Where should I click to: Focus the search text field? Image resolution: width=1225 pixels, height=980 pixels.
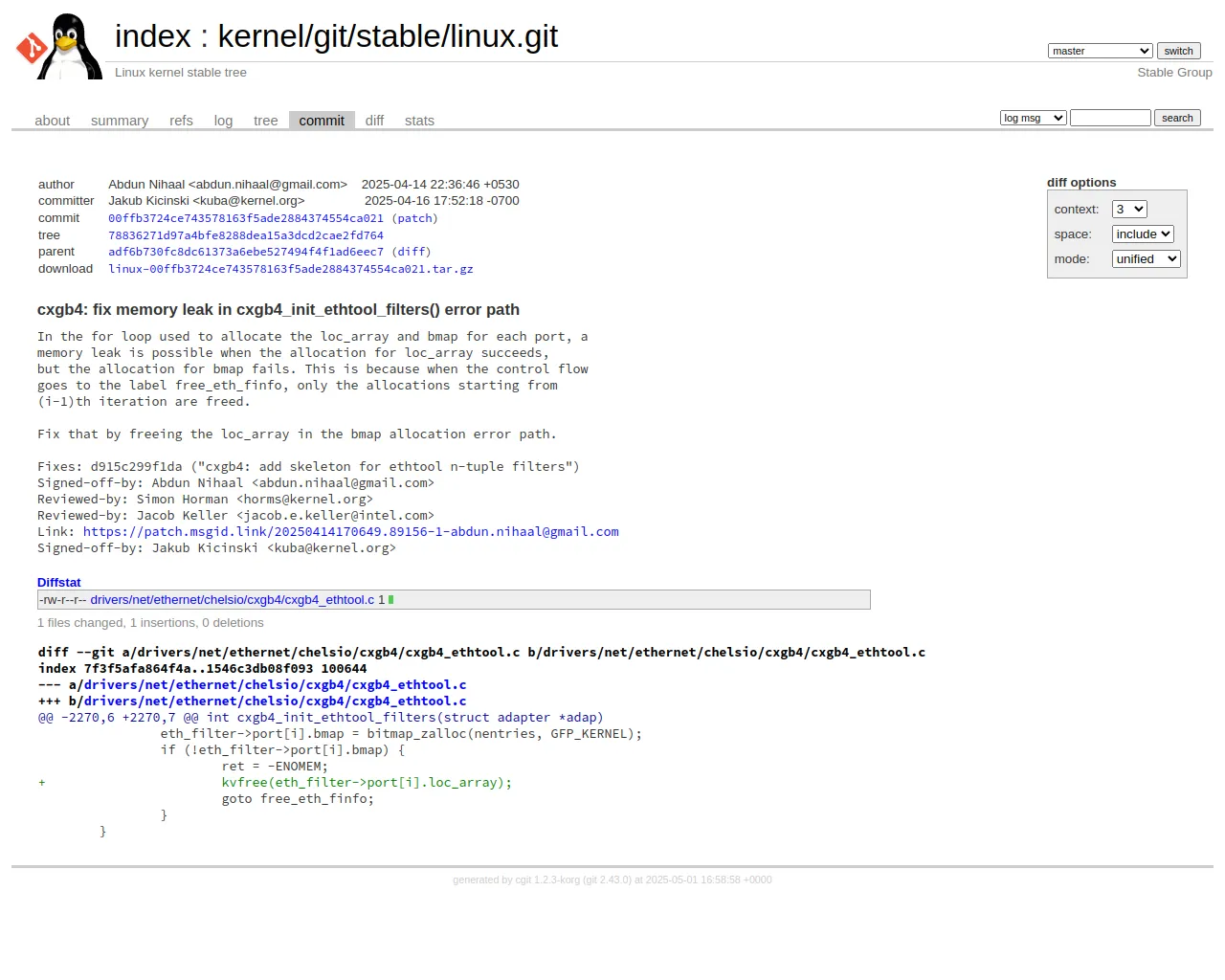pyautogui.click(x=1110, y=118)
